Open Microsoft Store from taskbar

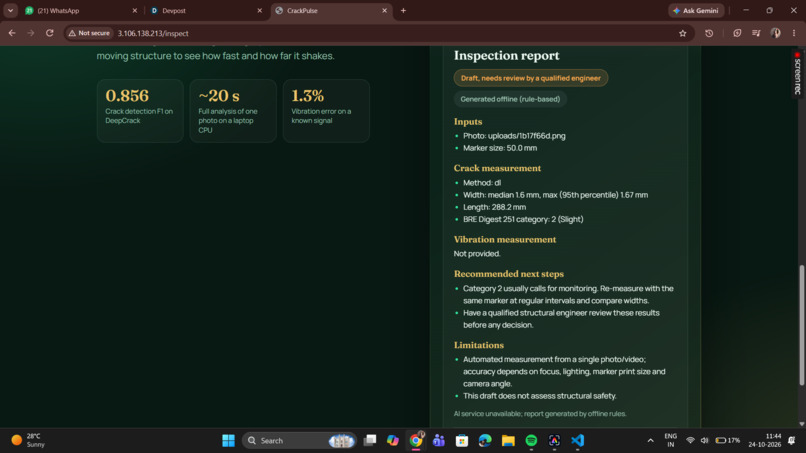pos(462,441)
